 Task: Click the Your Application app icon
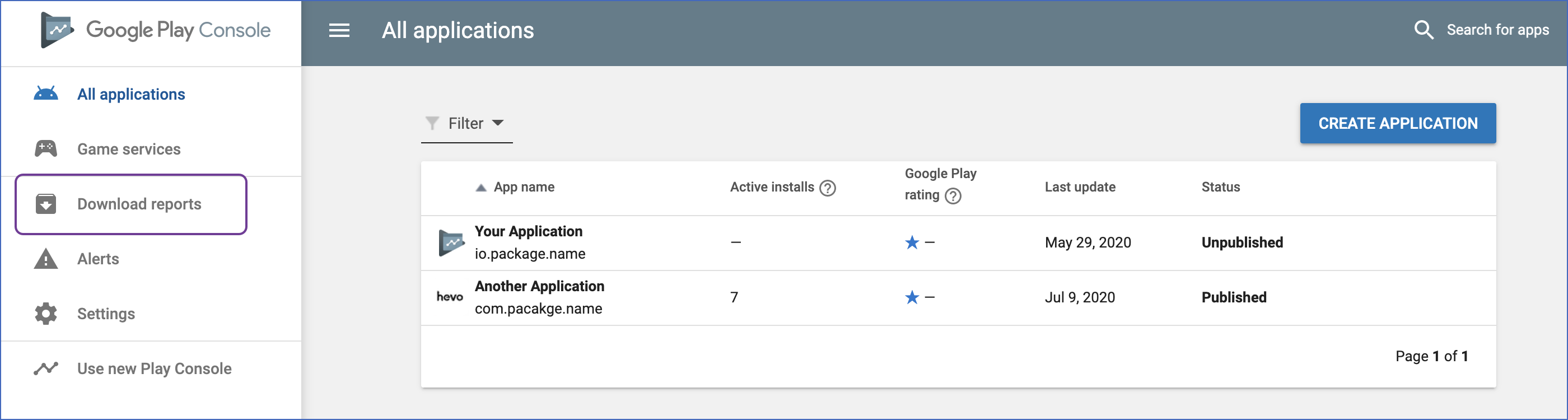pos(451,243)
